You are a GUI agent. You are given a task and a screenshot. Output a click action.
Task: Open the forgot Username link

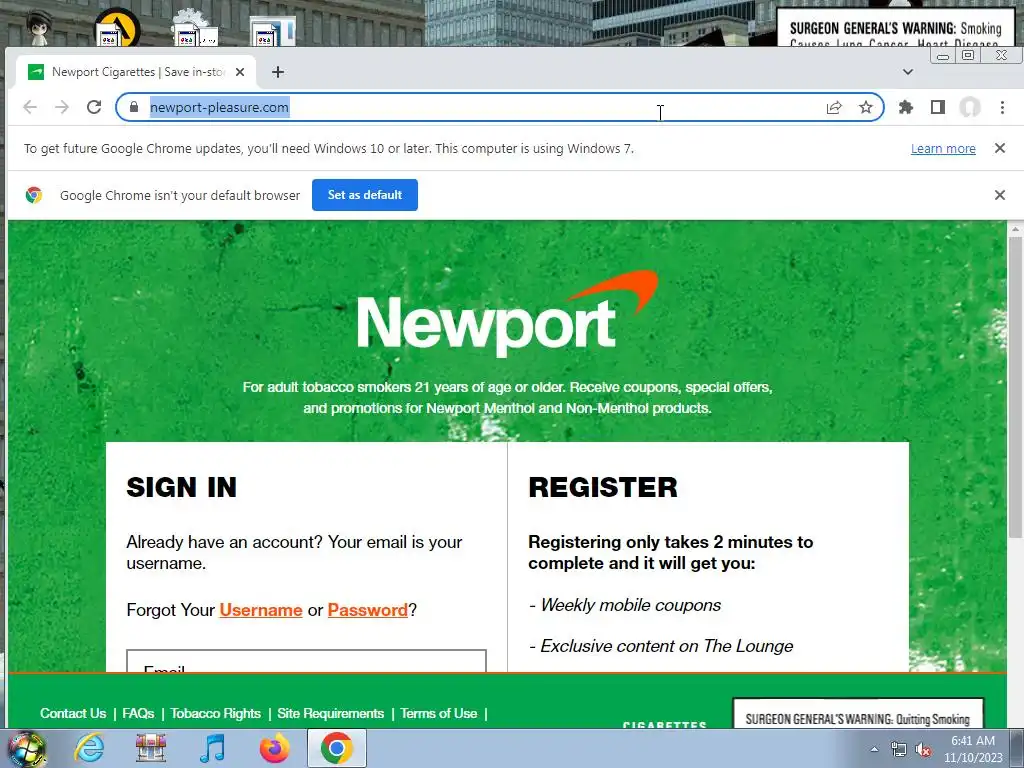(x=261, y=610)
